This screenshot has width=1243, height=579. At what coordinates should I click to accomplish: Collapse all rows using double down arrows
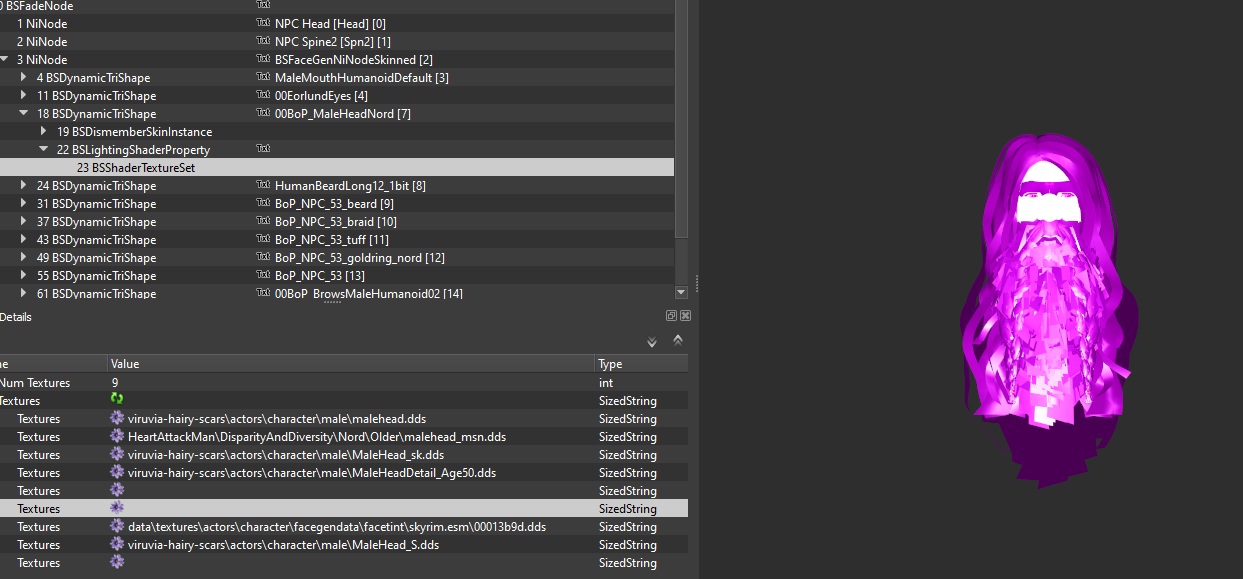652,342
